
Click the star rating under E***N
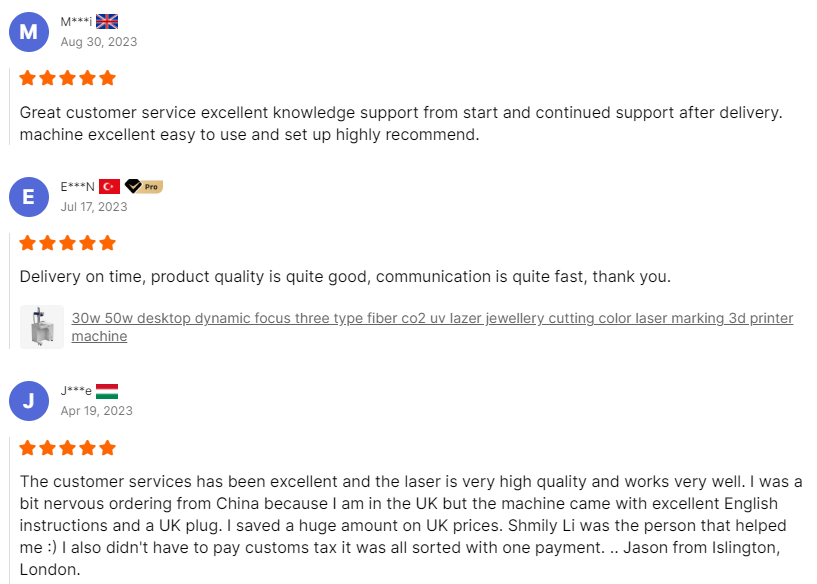[68, 243]
